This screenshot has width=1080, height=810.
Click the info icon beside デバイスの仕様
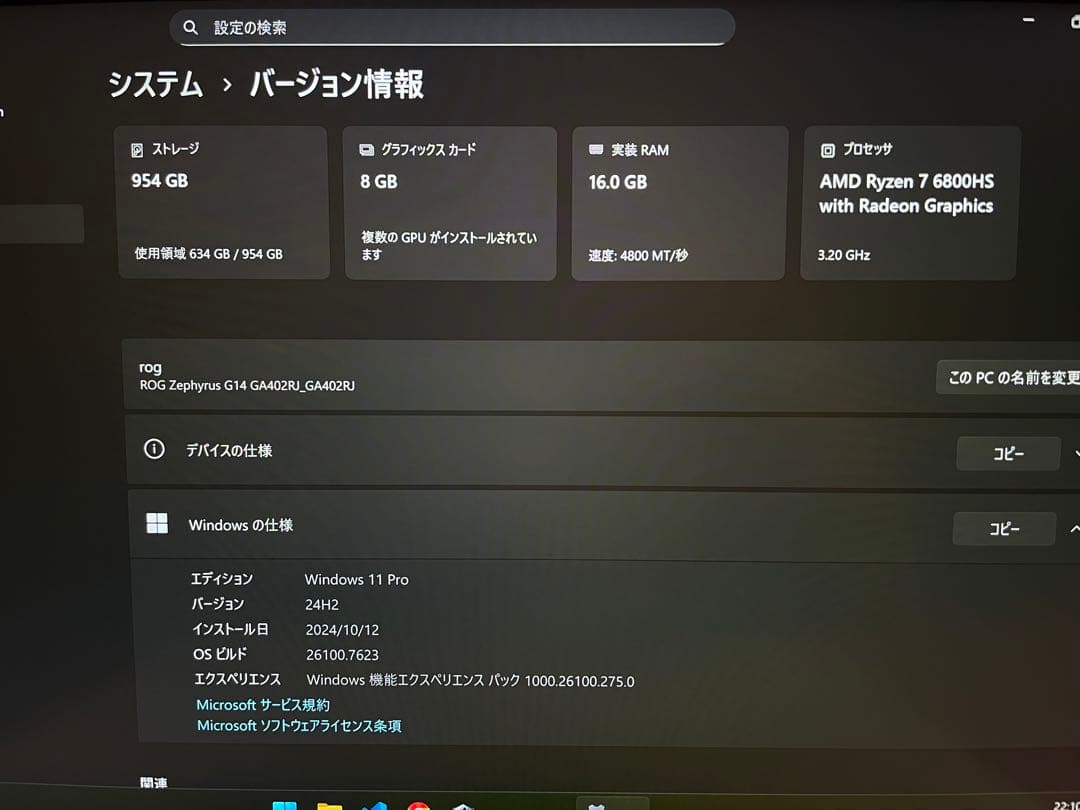click(x=153, y=450)
